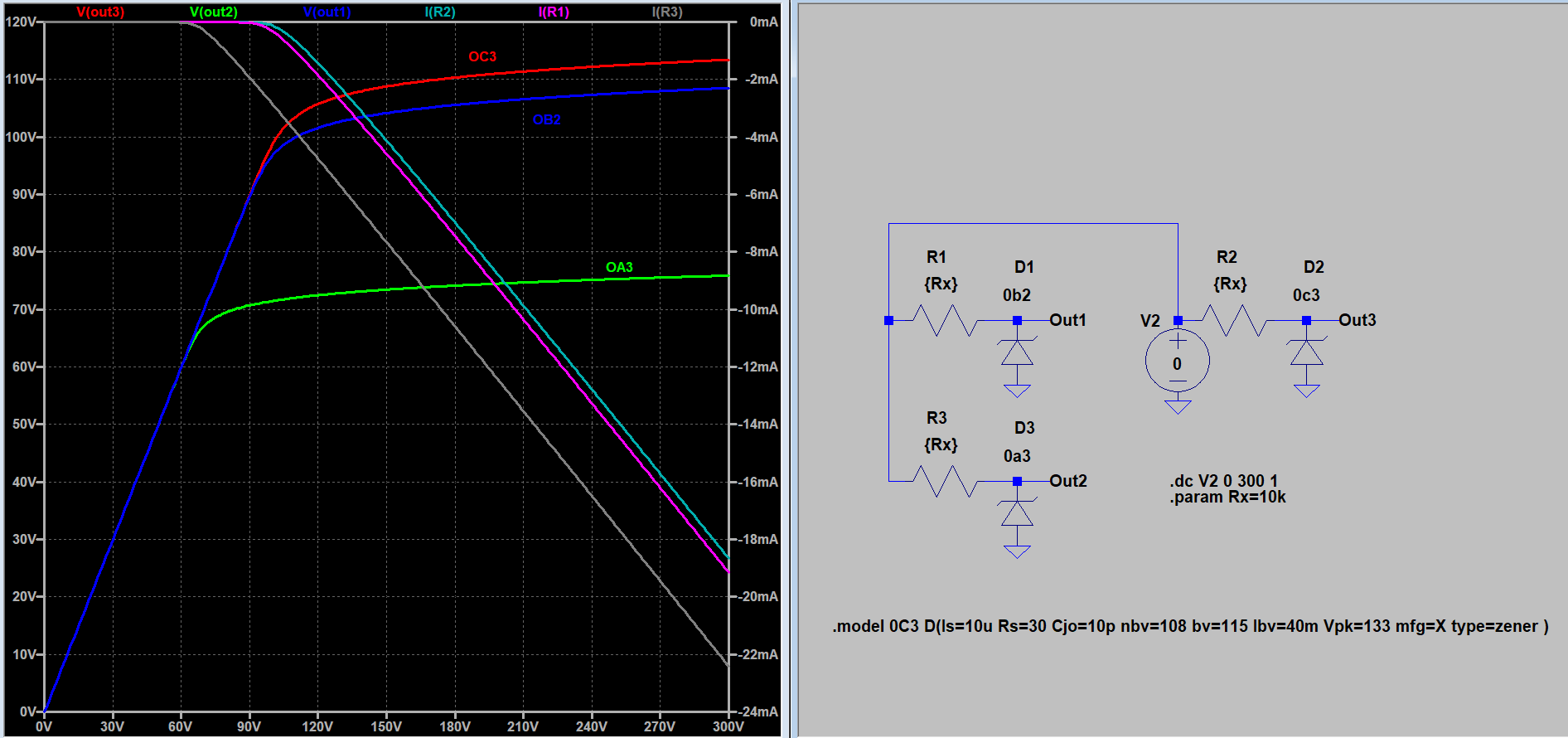This screenshot has height=738, width=1568.
Task: Click the {Rx} value under R3
Action: [x=941, y=444]
